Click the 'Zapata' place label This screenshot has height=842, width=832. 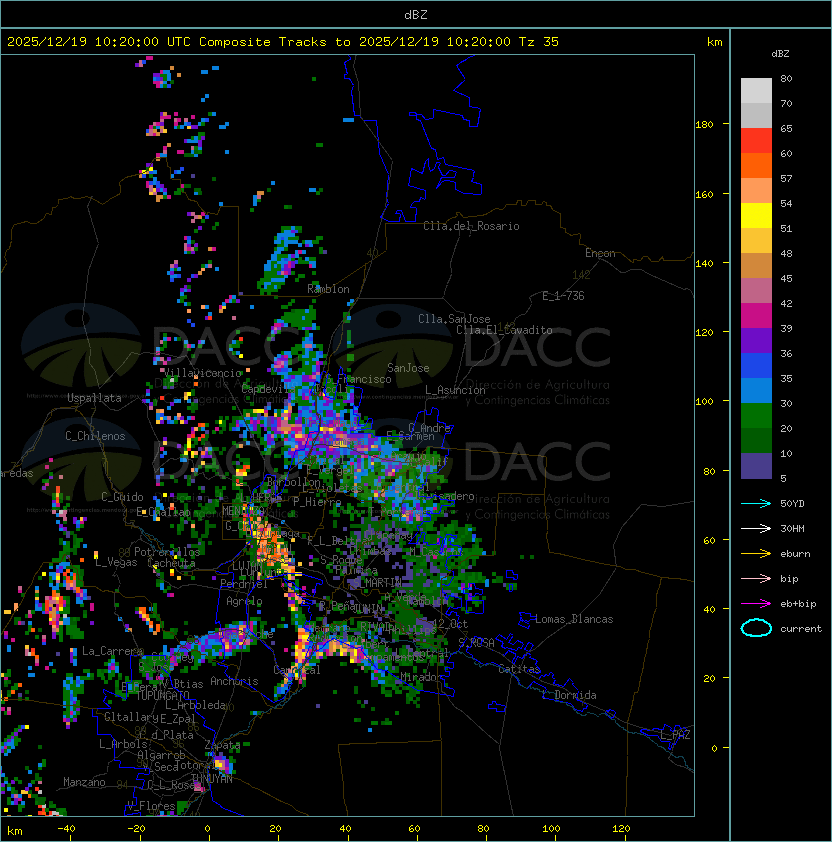point(222,745)
